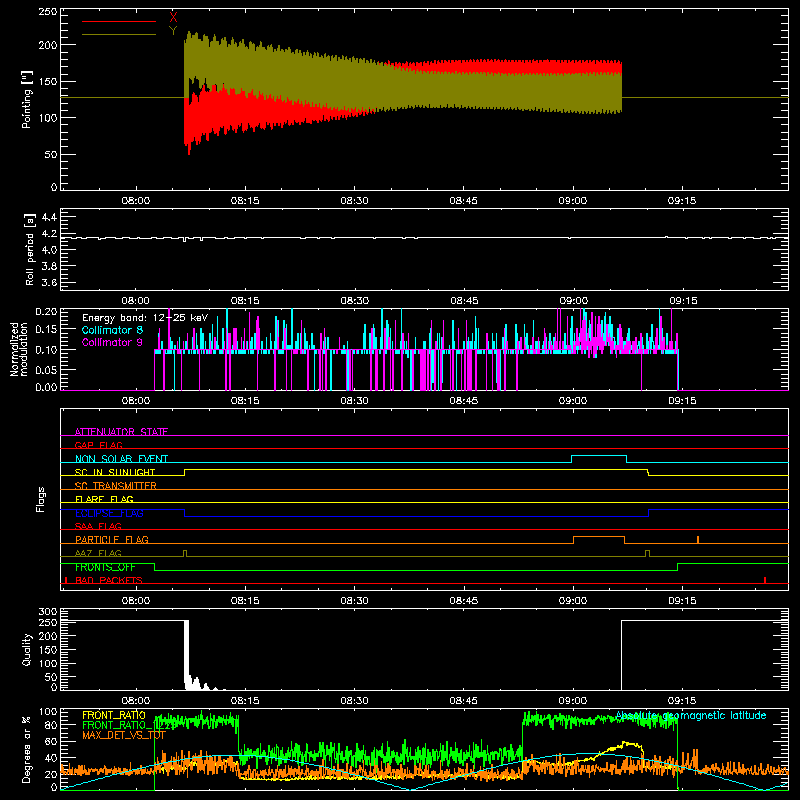Click the FLARE_FLAG label
The image size is (800, 800).
(x=104, y=499)
